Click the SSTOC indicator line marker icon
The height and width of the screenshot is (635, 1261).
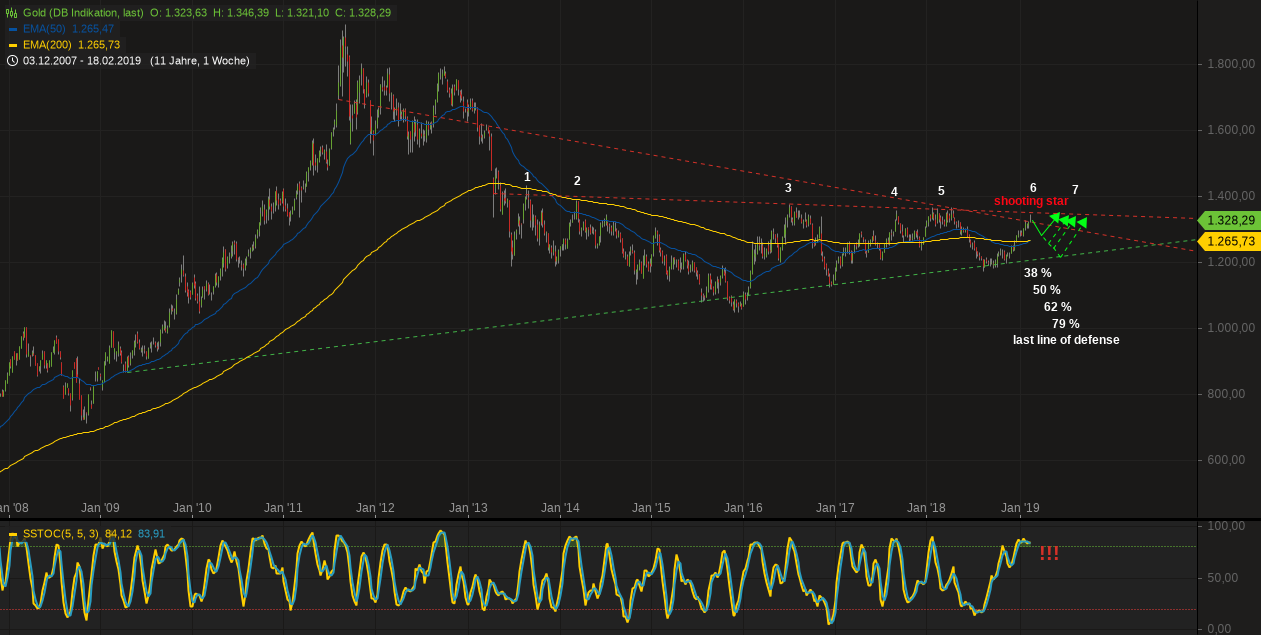click(x=13, y=534)
